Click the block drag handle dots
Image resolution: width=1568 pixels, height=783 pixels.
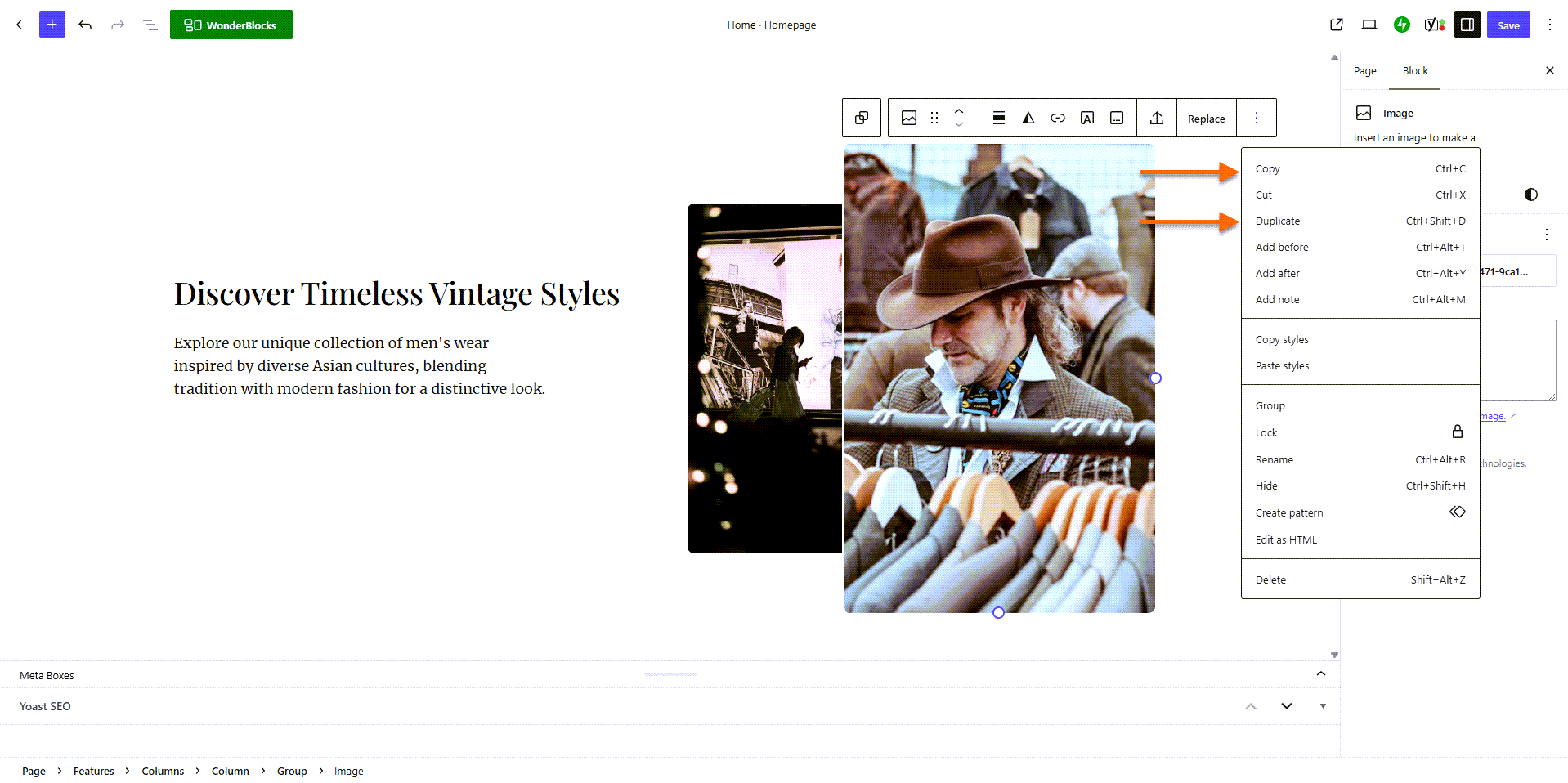[x=934, y=118]
